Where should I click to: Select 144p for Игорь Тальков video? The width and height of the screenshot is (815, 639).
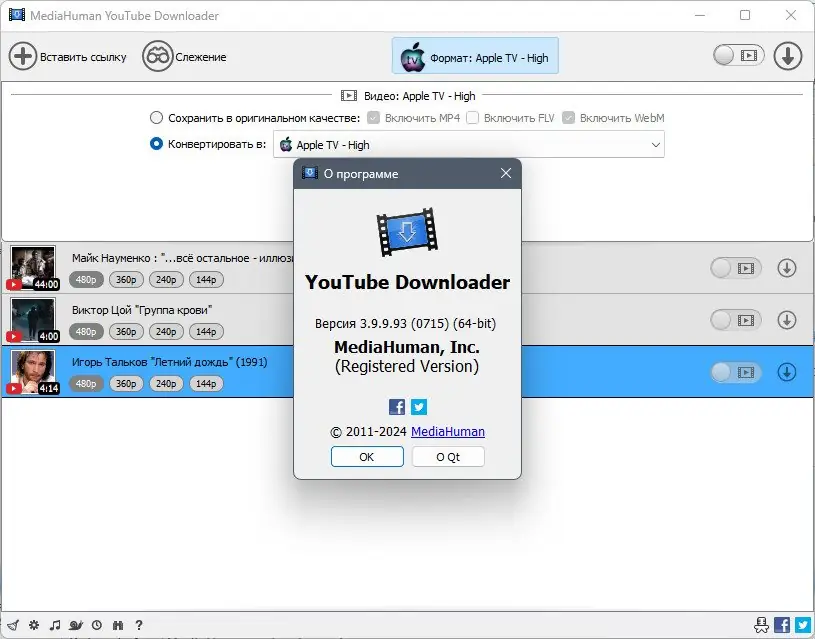[206, 384]
